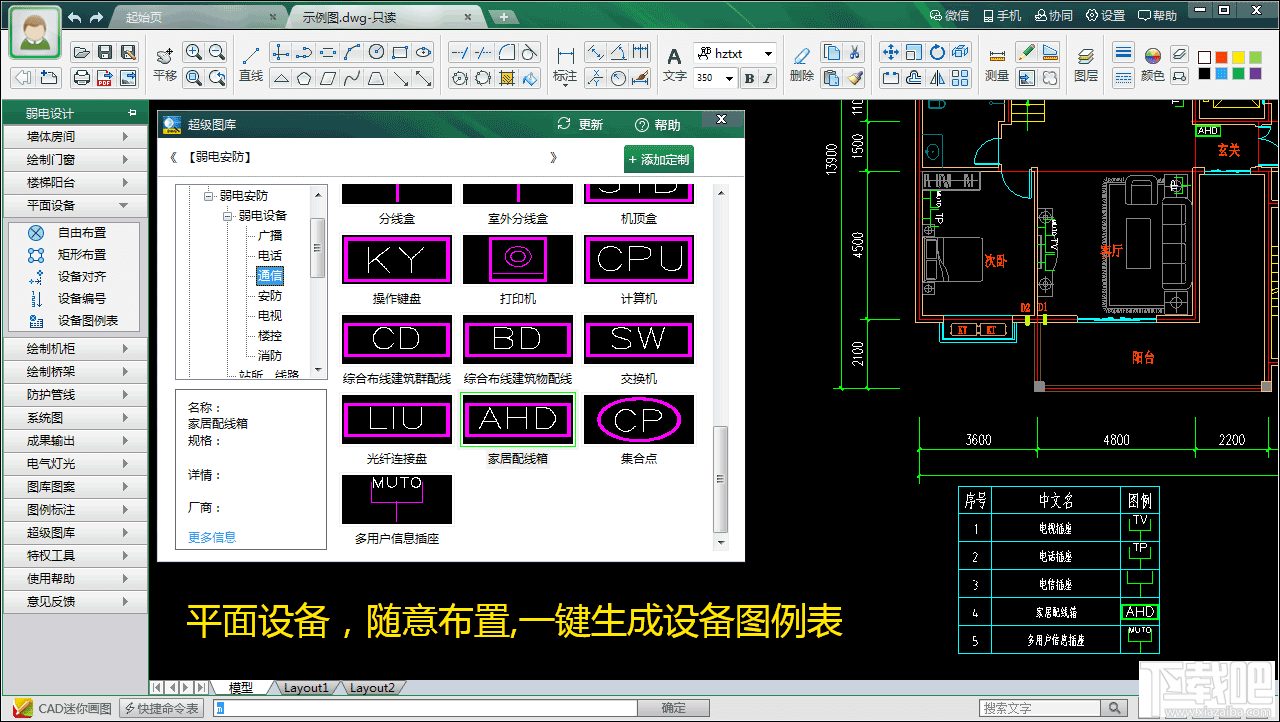Screen dimensions: 1280x722
Task: Click the Measure (测量) ruler tool
Action: click(997, 62)
